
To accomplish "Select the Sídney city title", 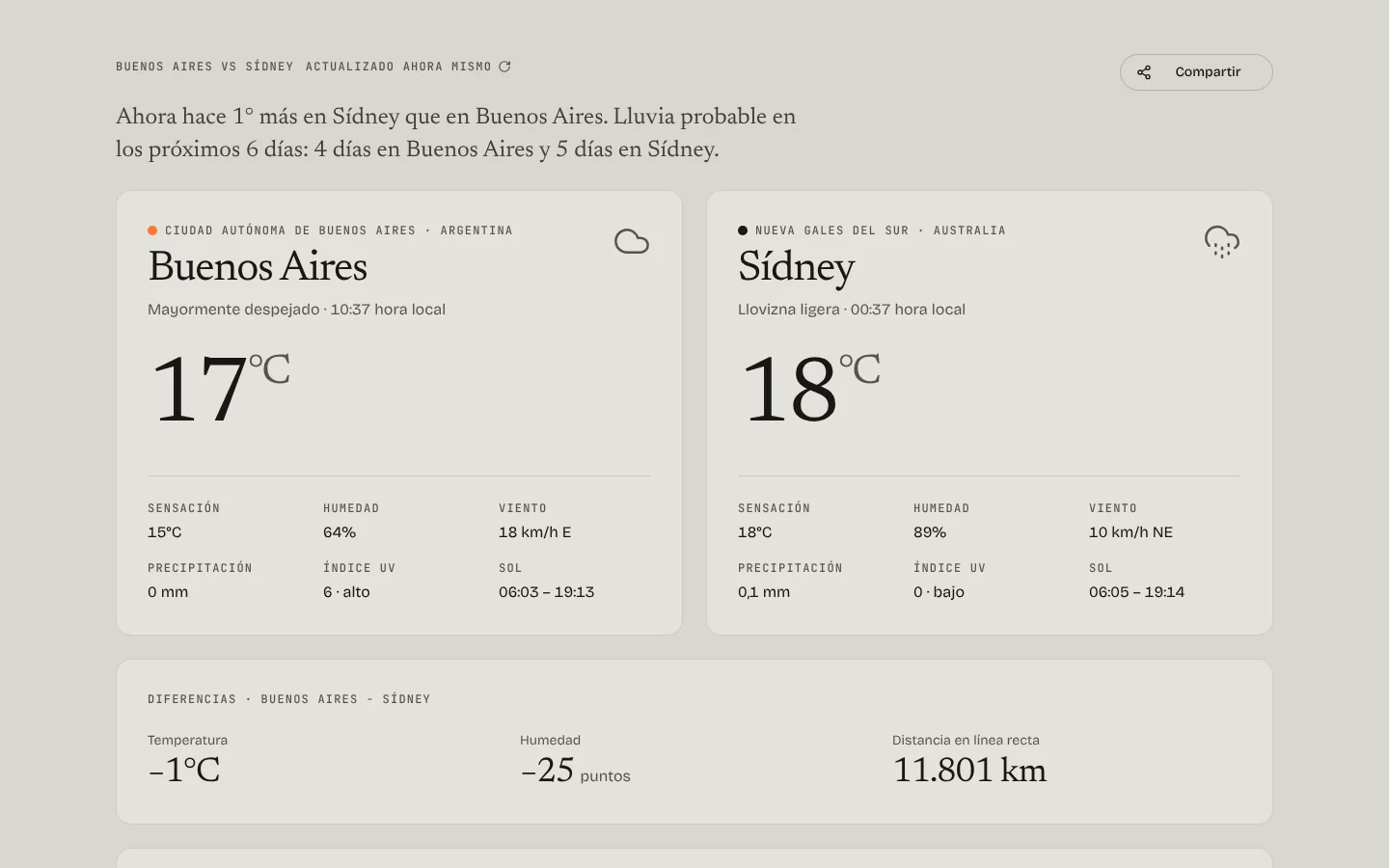I will point(797,267).
